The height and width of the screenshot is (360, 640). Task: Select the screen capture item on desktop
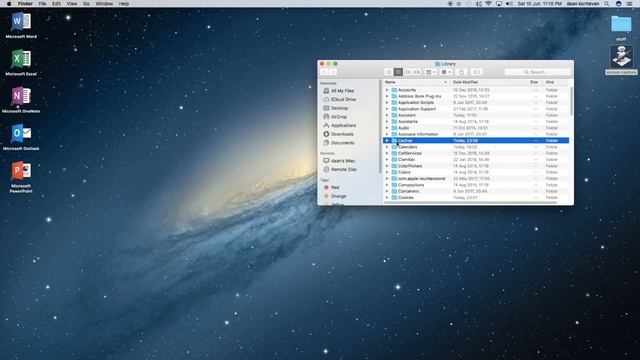621,56
